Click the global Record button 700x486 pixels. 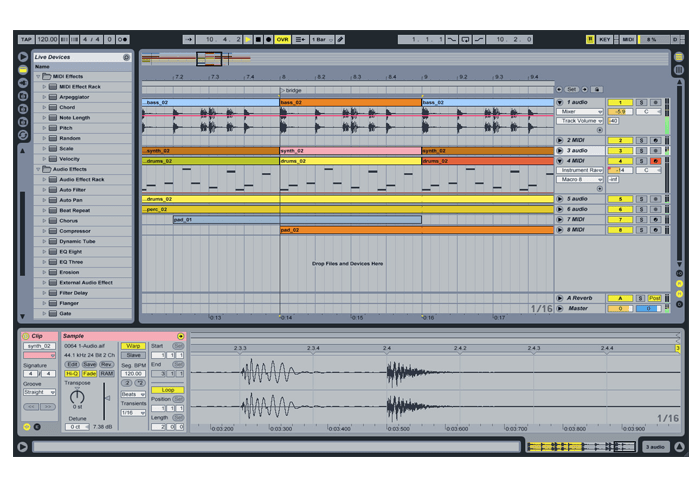pyautogui.click(x=268, y=39)
